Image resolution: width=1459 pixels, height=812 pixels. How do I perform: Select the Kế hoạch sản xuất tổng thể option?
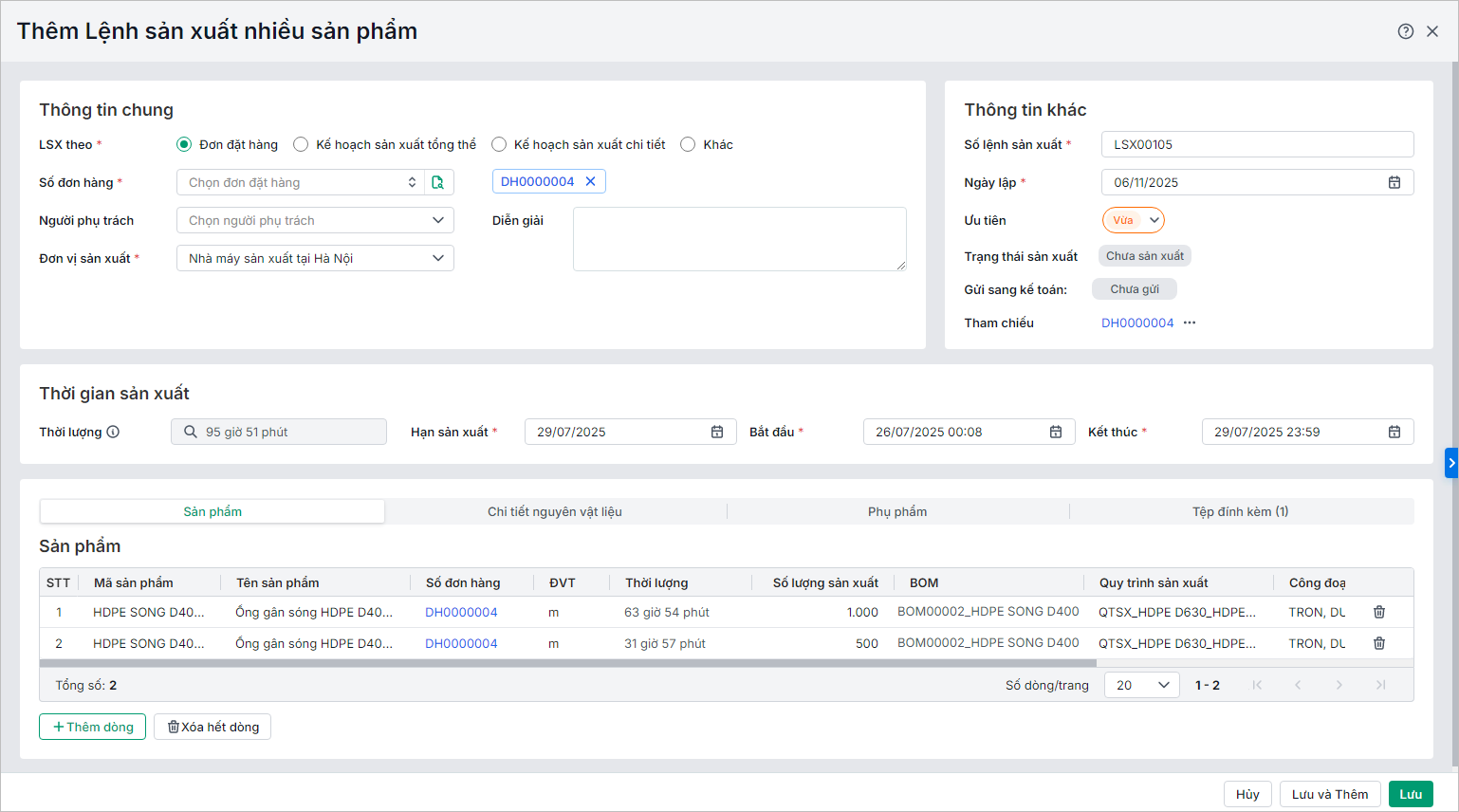(301, 144)
